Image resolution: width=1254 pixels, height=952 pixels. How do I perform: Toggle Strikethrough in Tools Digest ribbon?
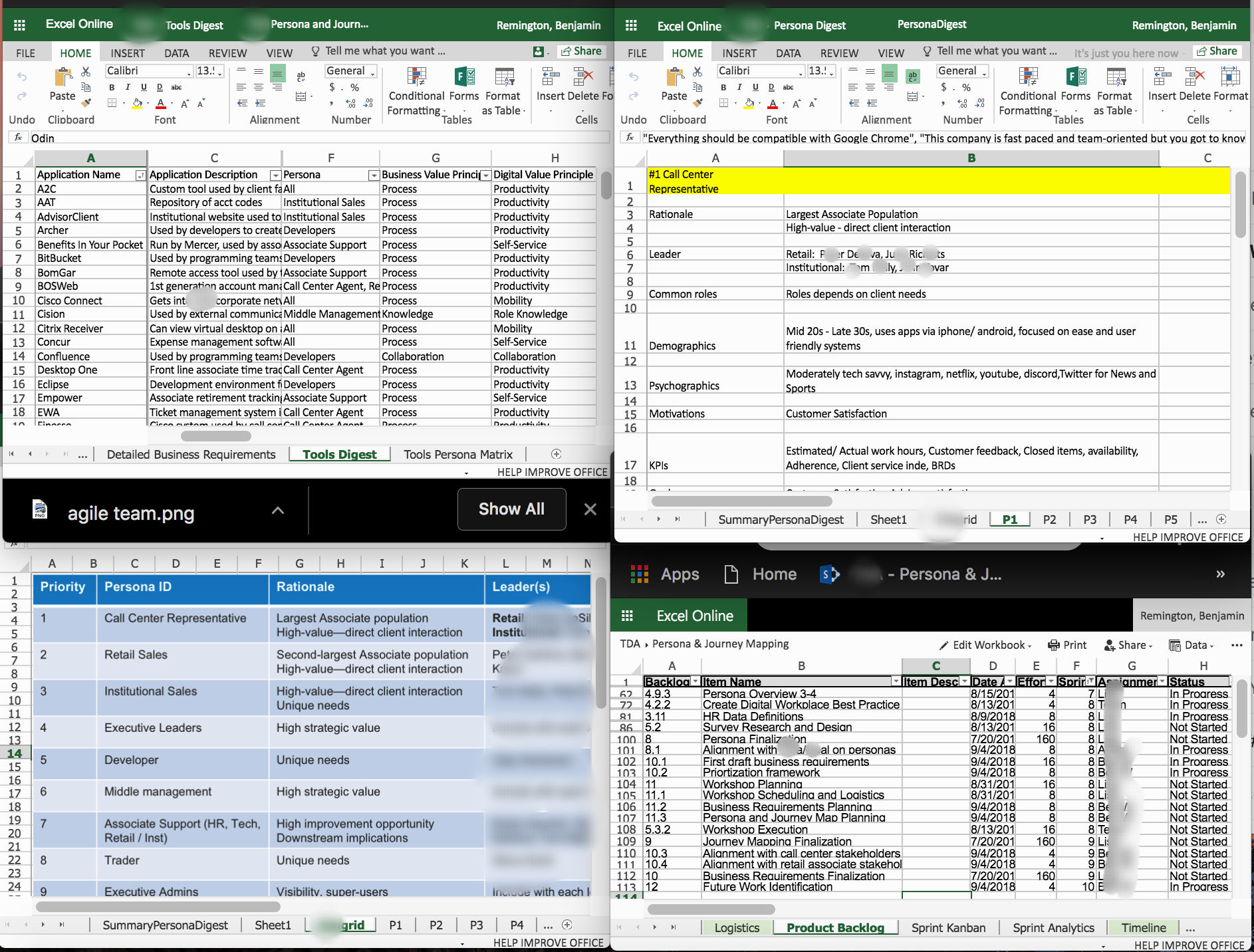(x=176, y=87)
